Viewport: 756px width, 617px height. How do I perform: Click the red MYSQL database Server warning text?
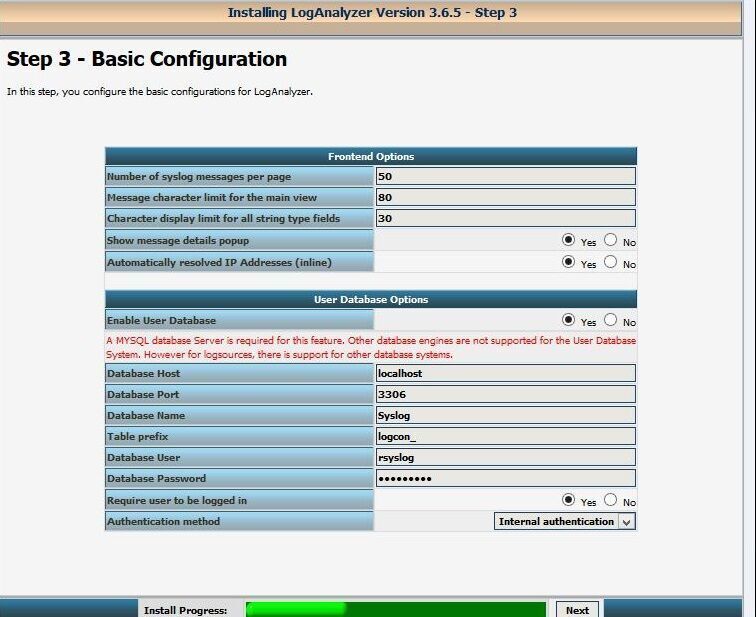pos(371,348)
